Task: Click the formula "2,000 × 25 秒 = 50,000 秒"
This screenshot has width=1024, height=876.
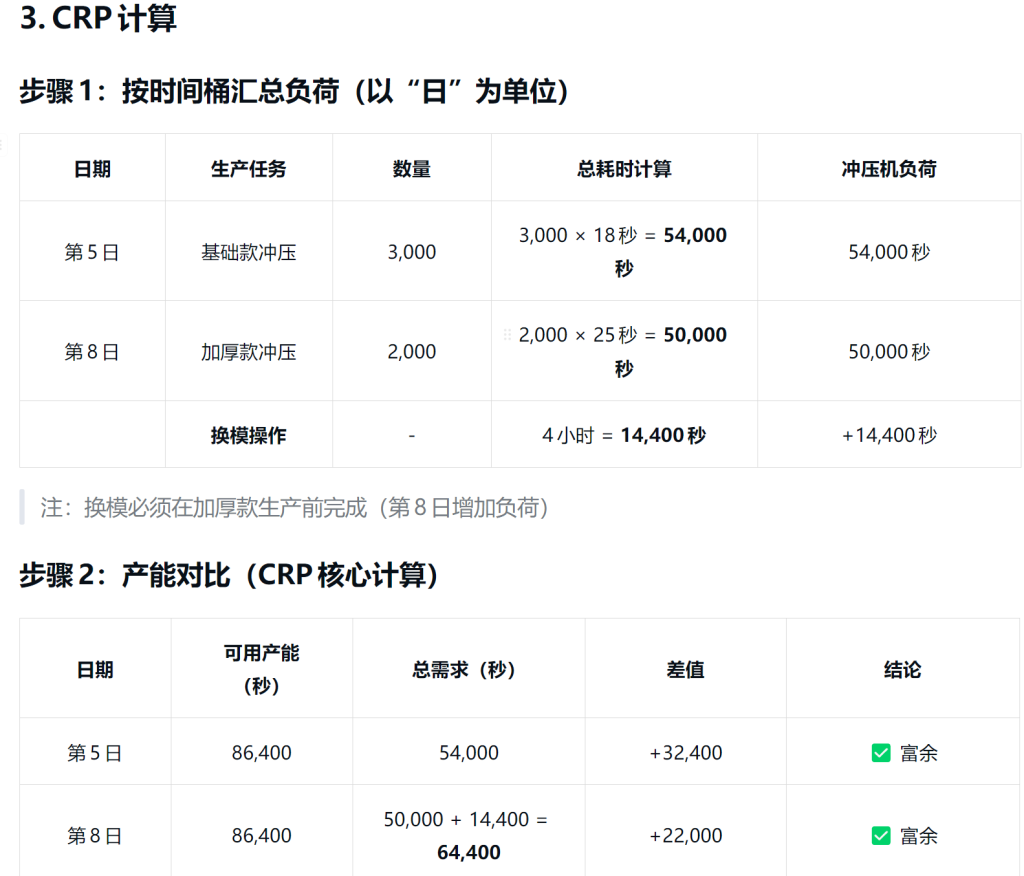Action: tap(623, 351)
